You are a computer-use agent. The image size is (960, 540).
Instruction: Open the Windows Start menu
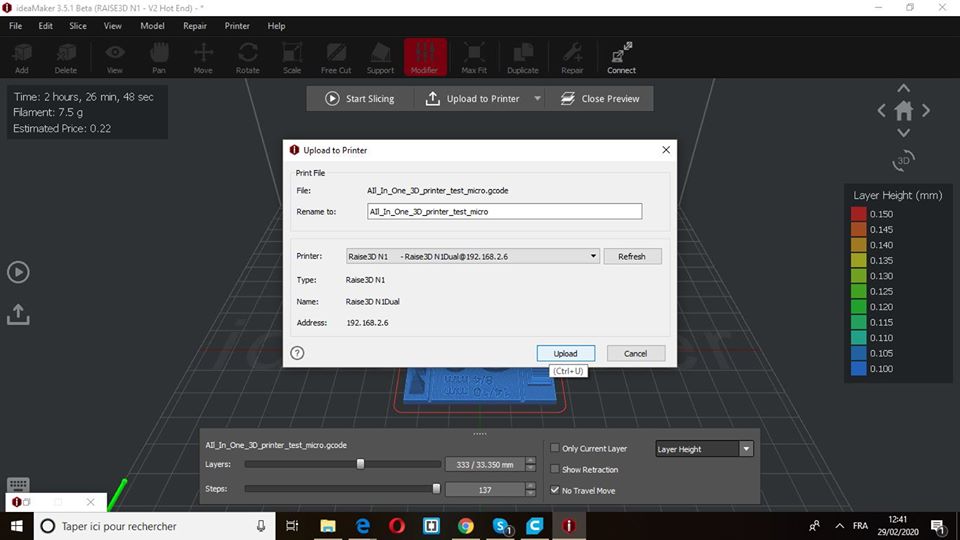pyautogui.click(x=17, y=526)
